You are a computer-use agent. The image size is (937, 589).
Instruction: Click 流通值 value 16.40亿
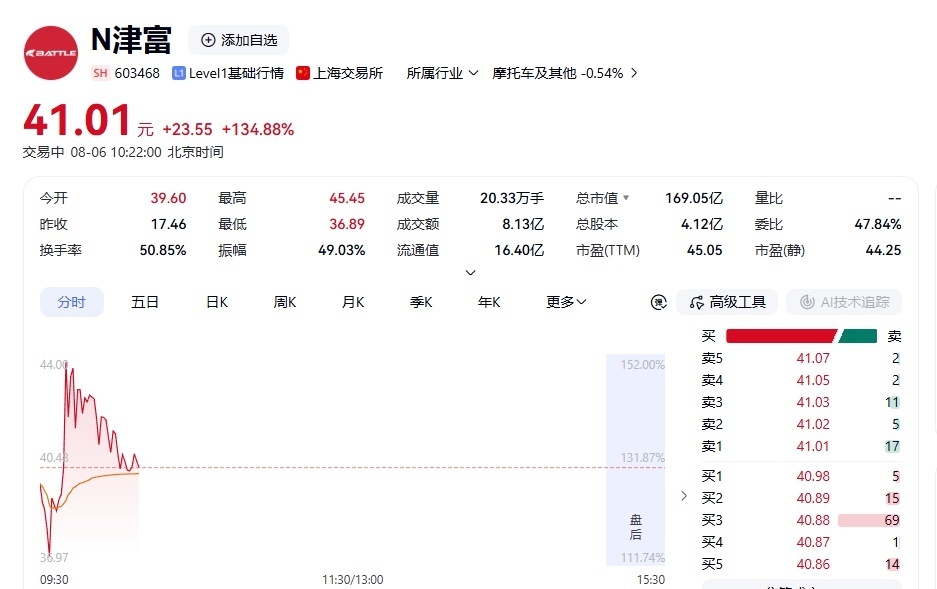pos(519,250)
